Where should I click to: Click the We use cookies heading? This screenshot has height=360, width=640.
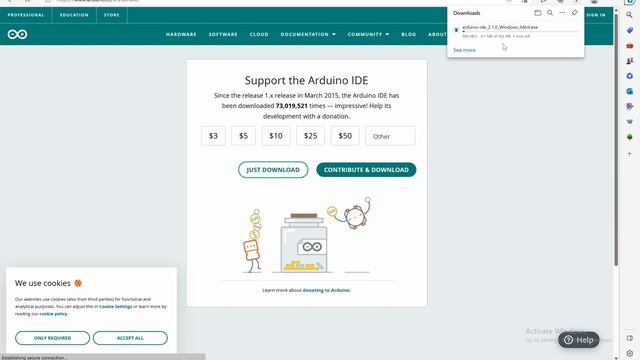[x=42, y=283]
